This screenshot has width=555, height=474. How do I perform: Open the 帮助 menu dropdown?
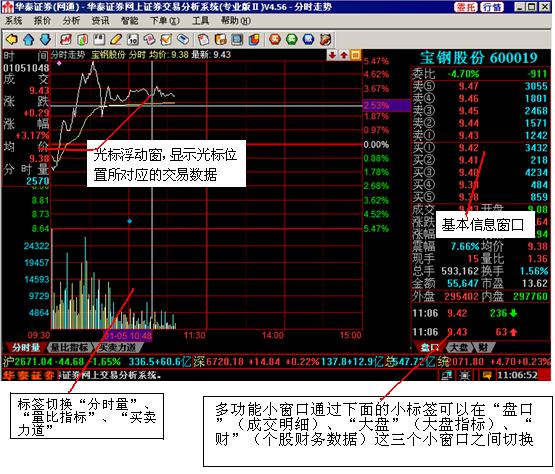tap(236, 21)
